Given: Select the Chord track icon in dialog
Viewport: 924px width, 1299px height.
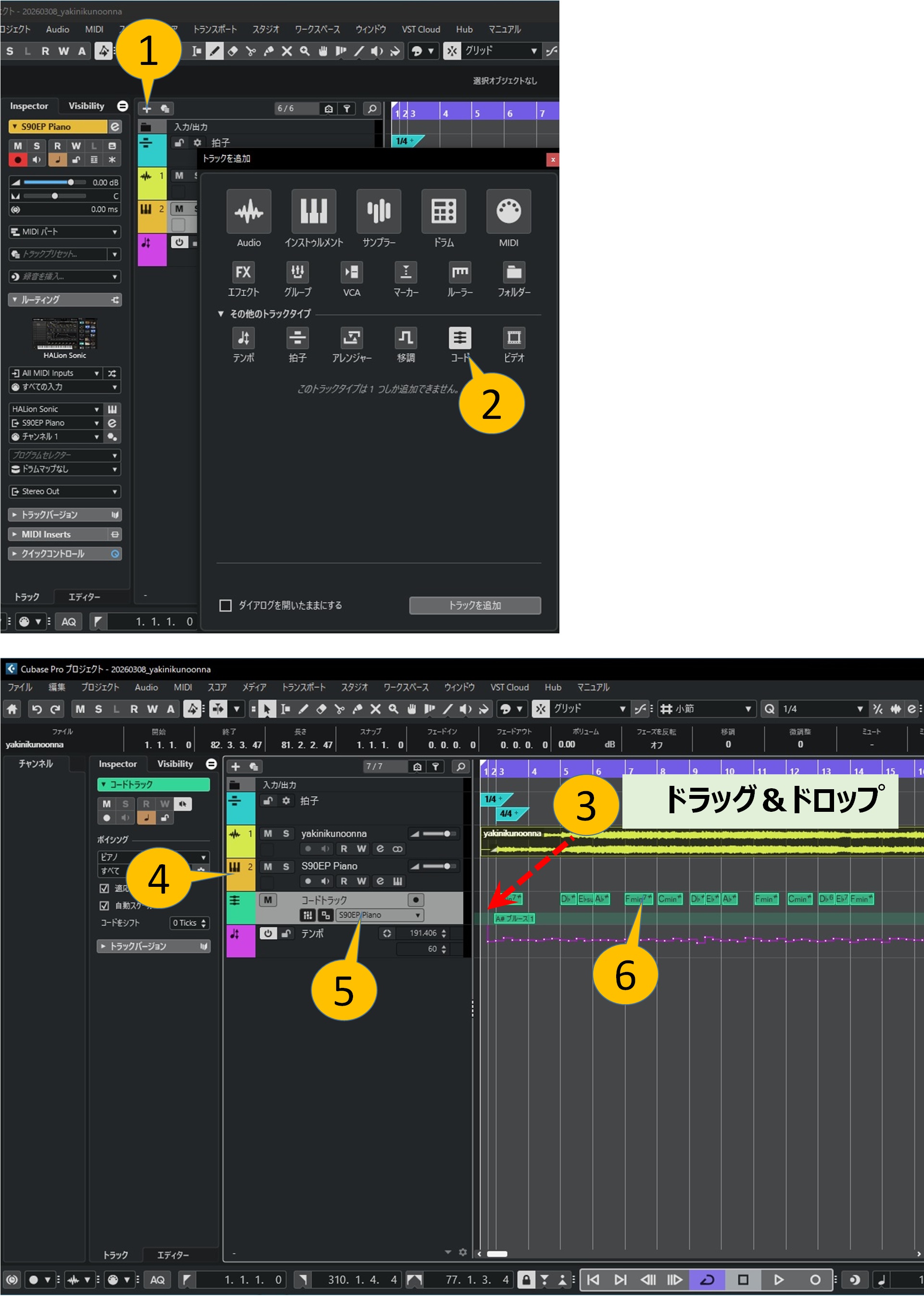Looking at the screenshot, I should [459, 338].
